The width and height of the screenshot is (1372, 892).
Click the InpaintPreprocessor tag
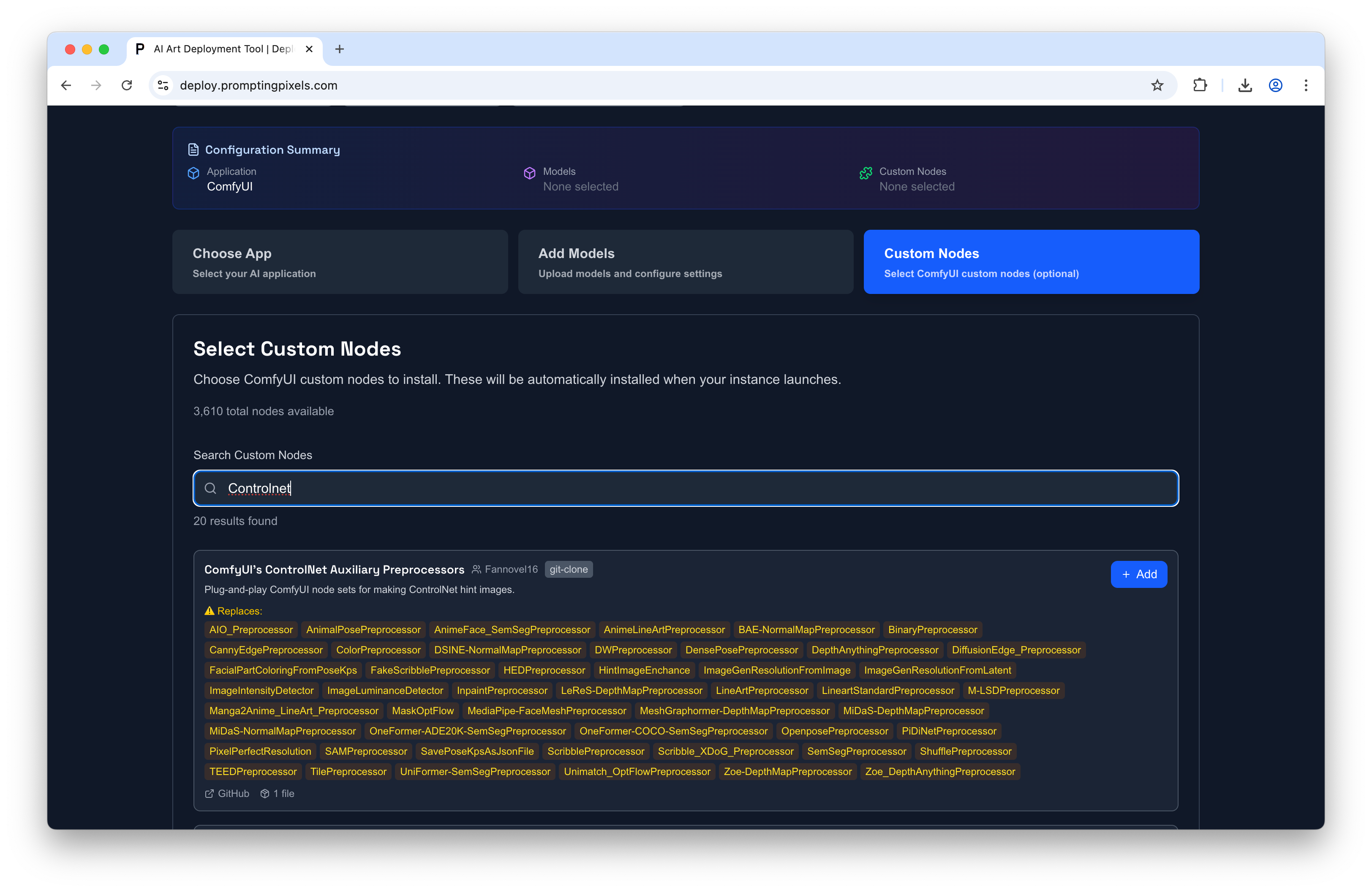pos(502,690)
